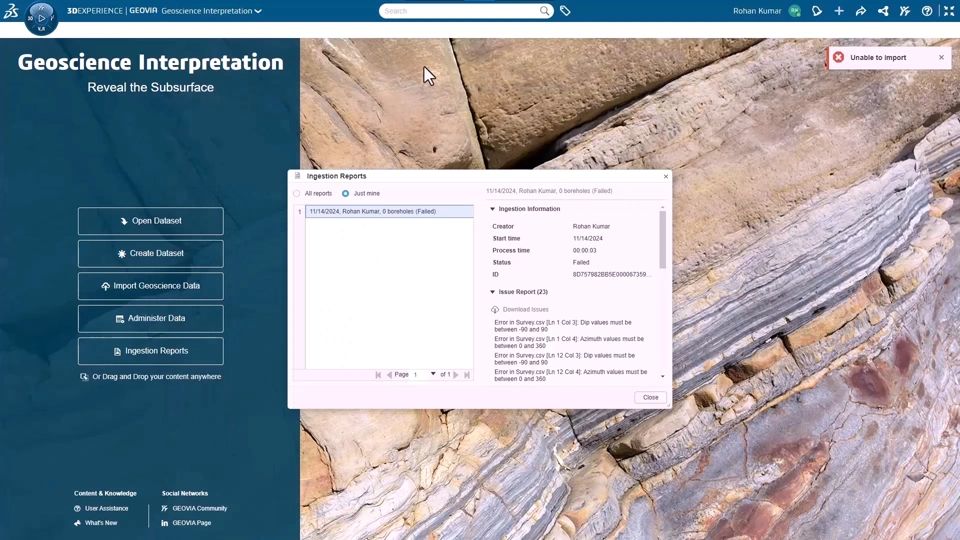Click the Ingestion Reports dialog title icon
960x540 pixels.
[x=298, y=176]
